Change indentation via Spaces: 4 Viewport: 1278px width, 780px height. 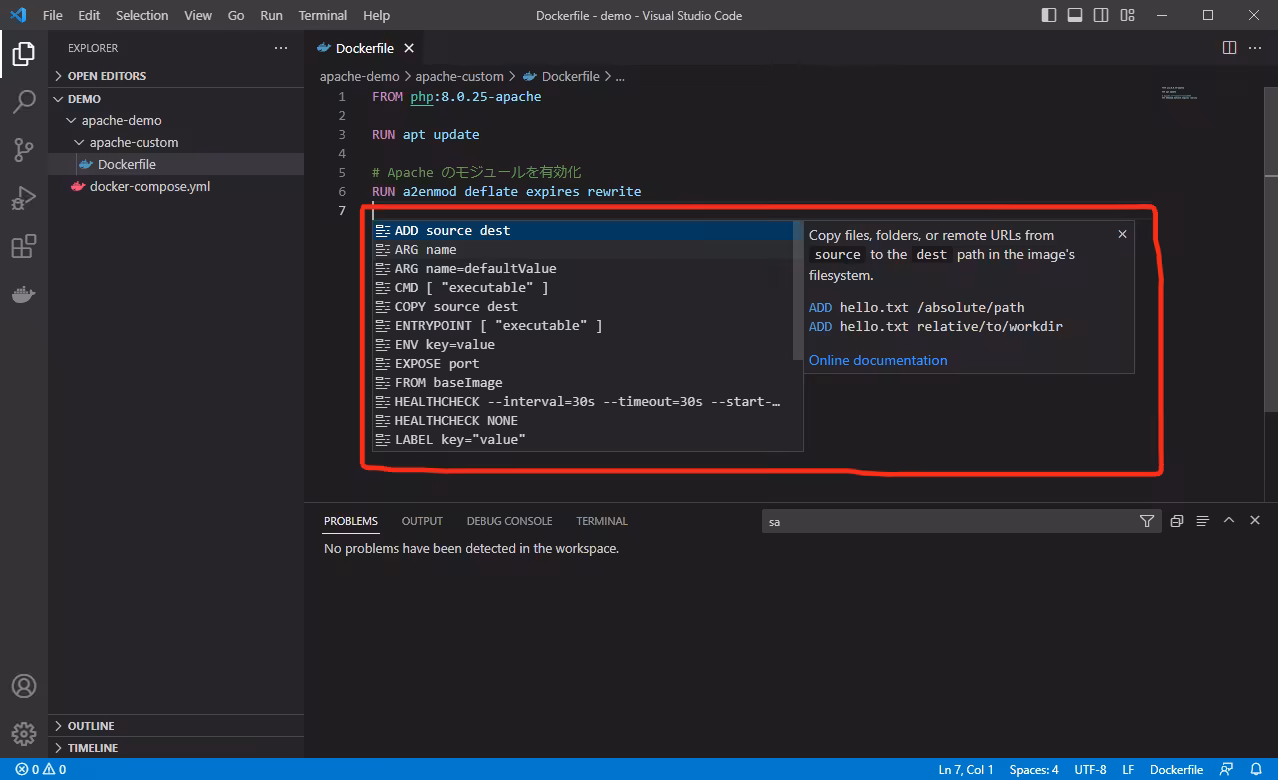point(1034,770)
